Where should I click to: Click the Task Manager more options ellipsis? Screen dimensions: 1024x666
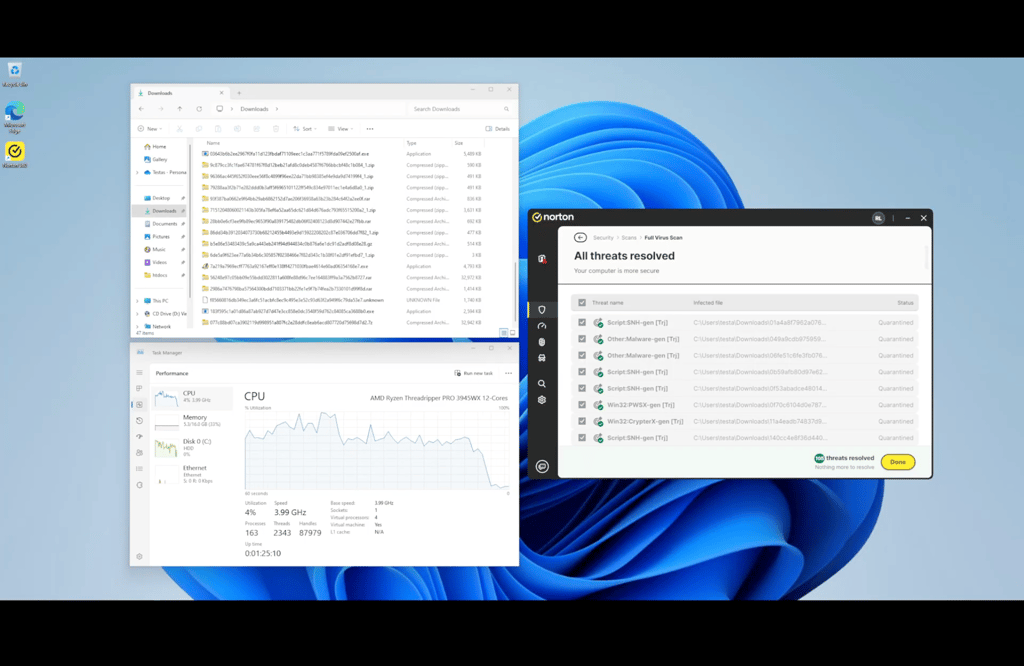(509, 373)
